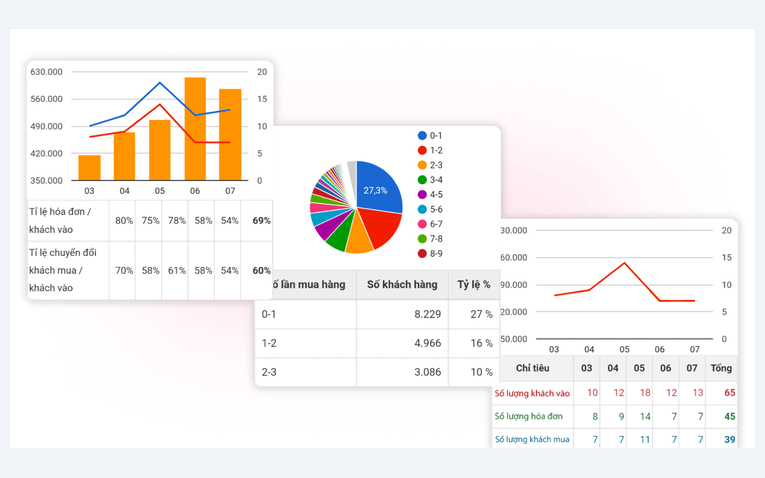Choose the light green 7-8 legend dot

pos(422,239)
